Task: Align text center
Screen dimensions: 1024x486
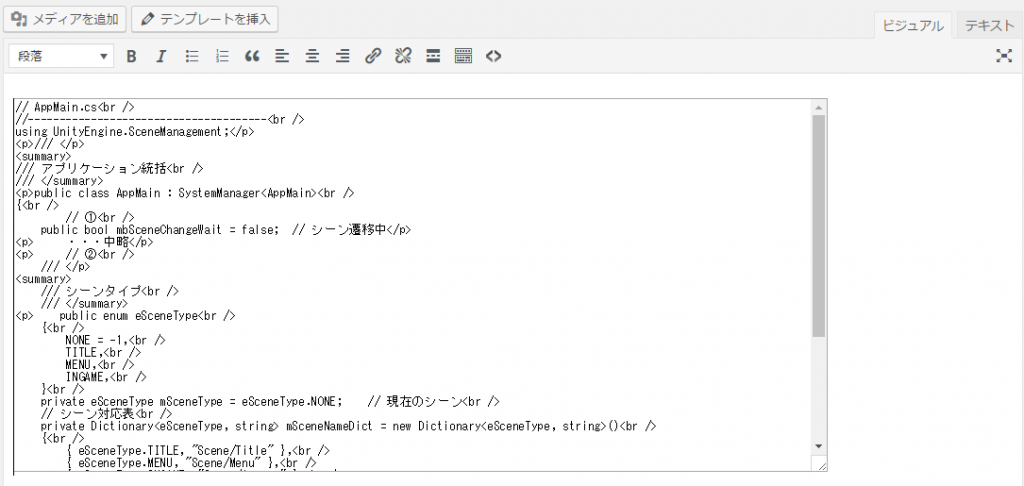Action: pyautogui.click(x=313, y=56)
